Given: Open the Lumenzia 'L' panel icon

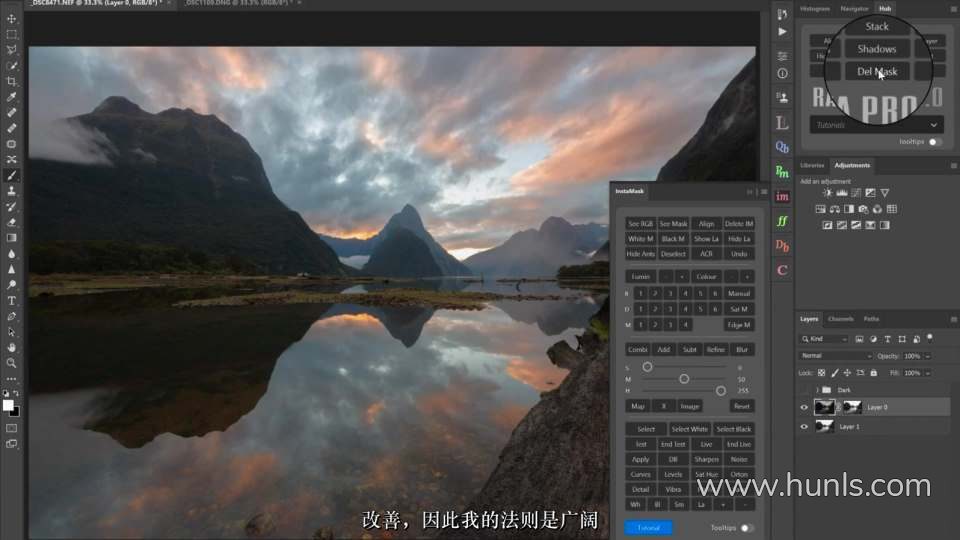Looking at the screenshot, I should coord(782,122).
